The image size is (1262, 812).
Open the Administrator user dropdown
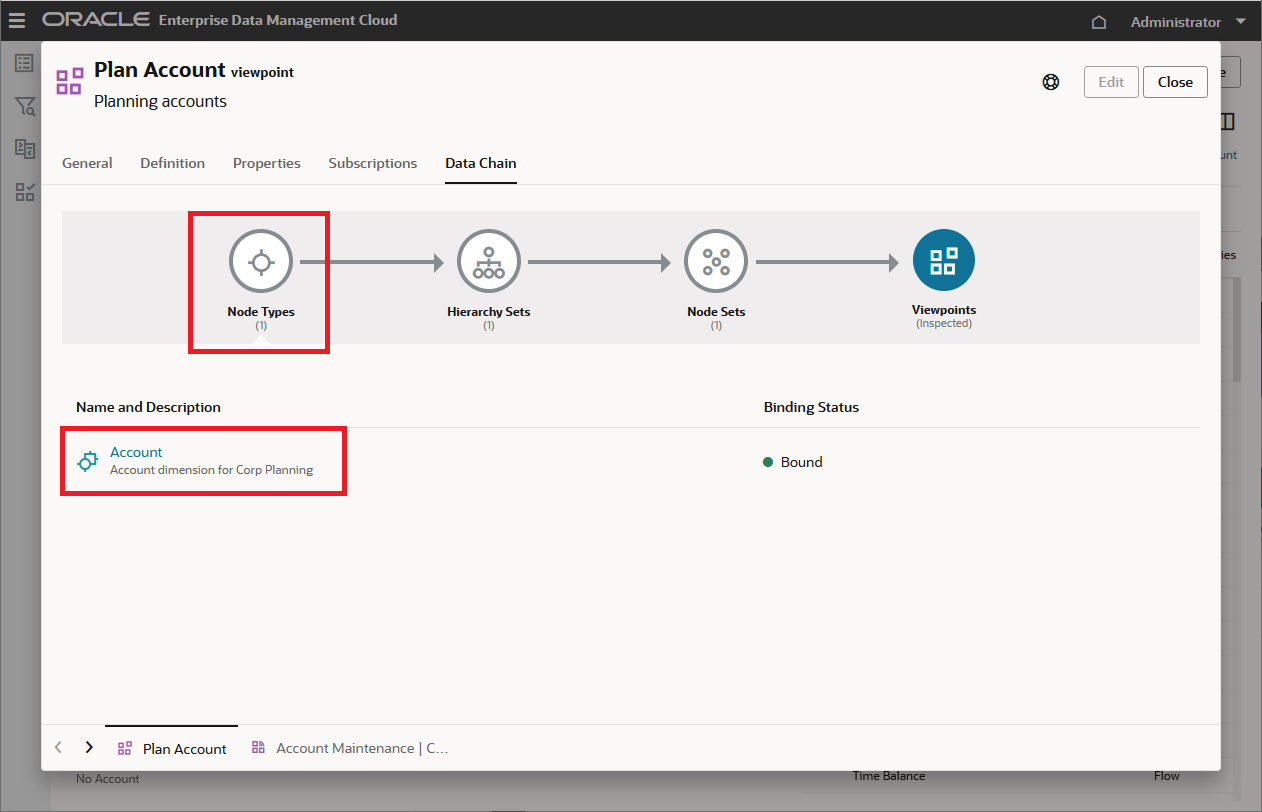(1188, 21)
